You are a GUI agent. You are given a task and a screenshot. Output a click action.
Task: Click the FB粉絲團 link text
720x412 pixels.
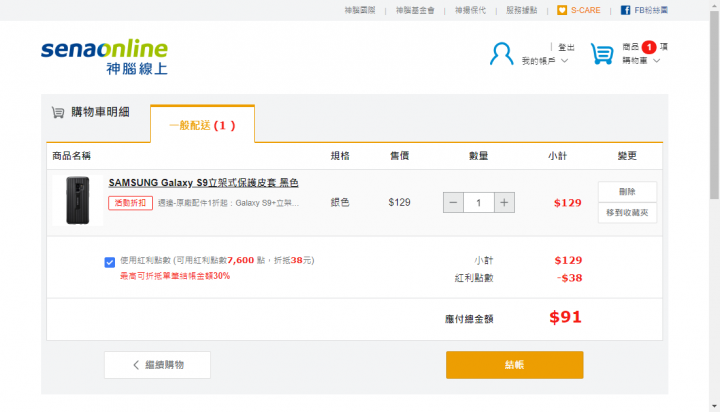pyautogui.click(x=651, y=10)
